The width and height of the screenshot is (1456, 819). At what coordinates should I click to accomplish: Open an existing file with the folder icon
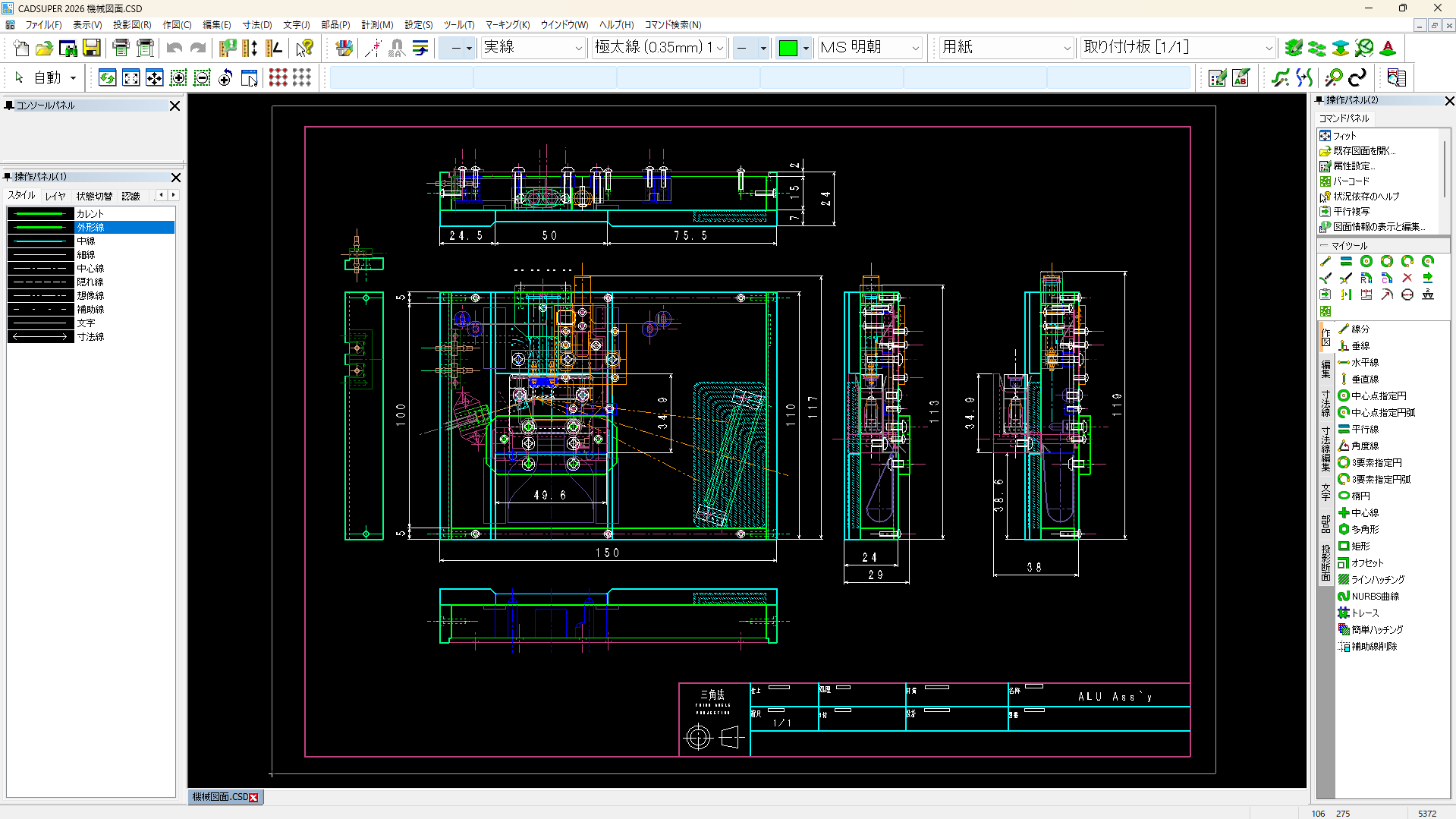[x=45, y=48]
